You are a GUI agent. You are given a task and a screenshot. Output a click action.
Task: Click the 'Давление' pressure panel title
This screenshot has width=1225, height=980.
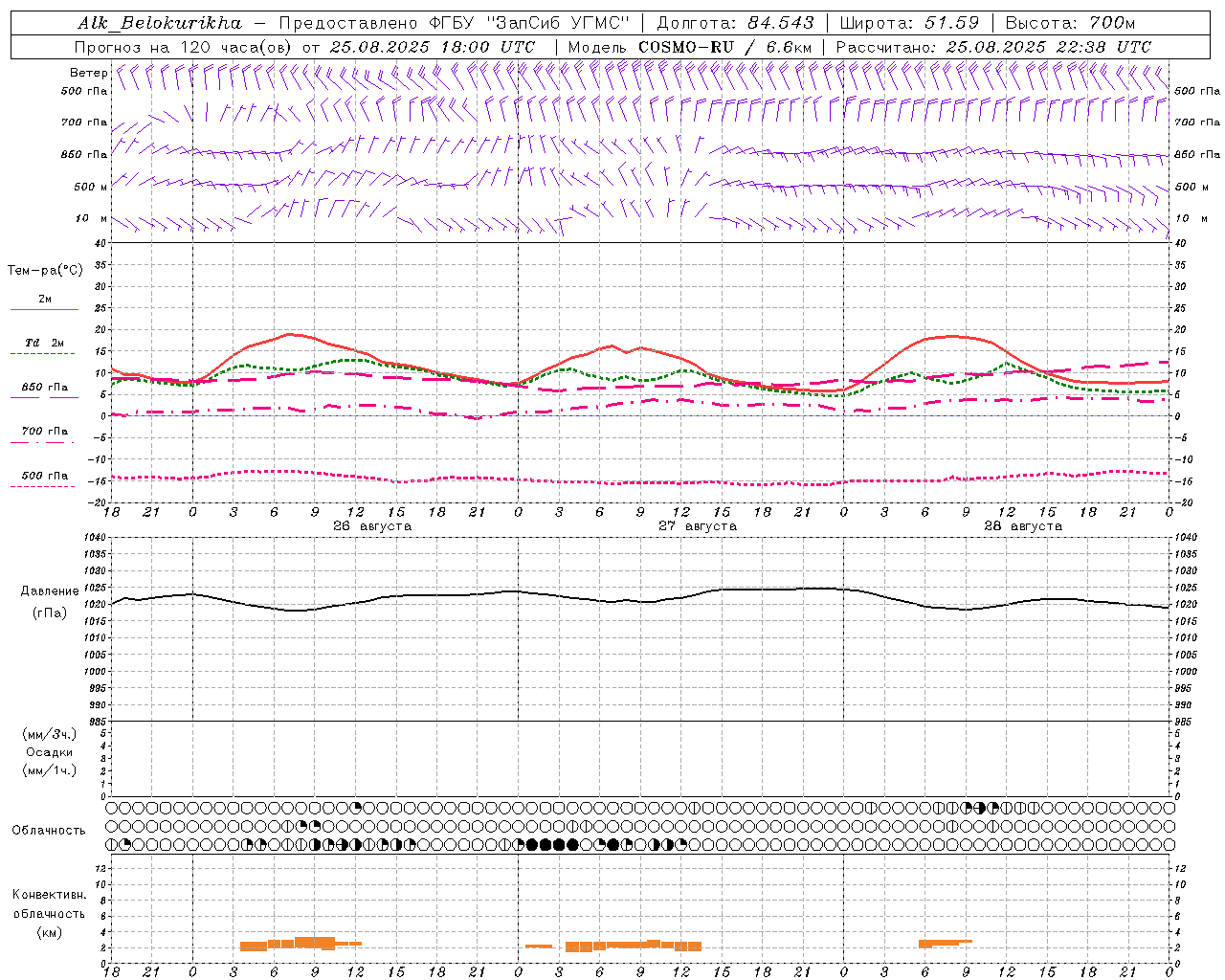click(50, 591)
